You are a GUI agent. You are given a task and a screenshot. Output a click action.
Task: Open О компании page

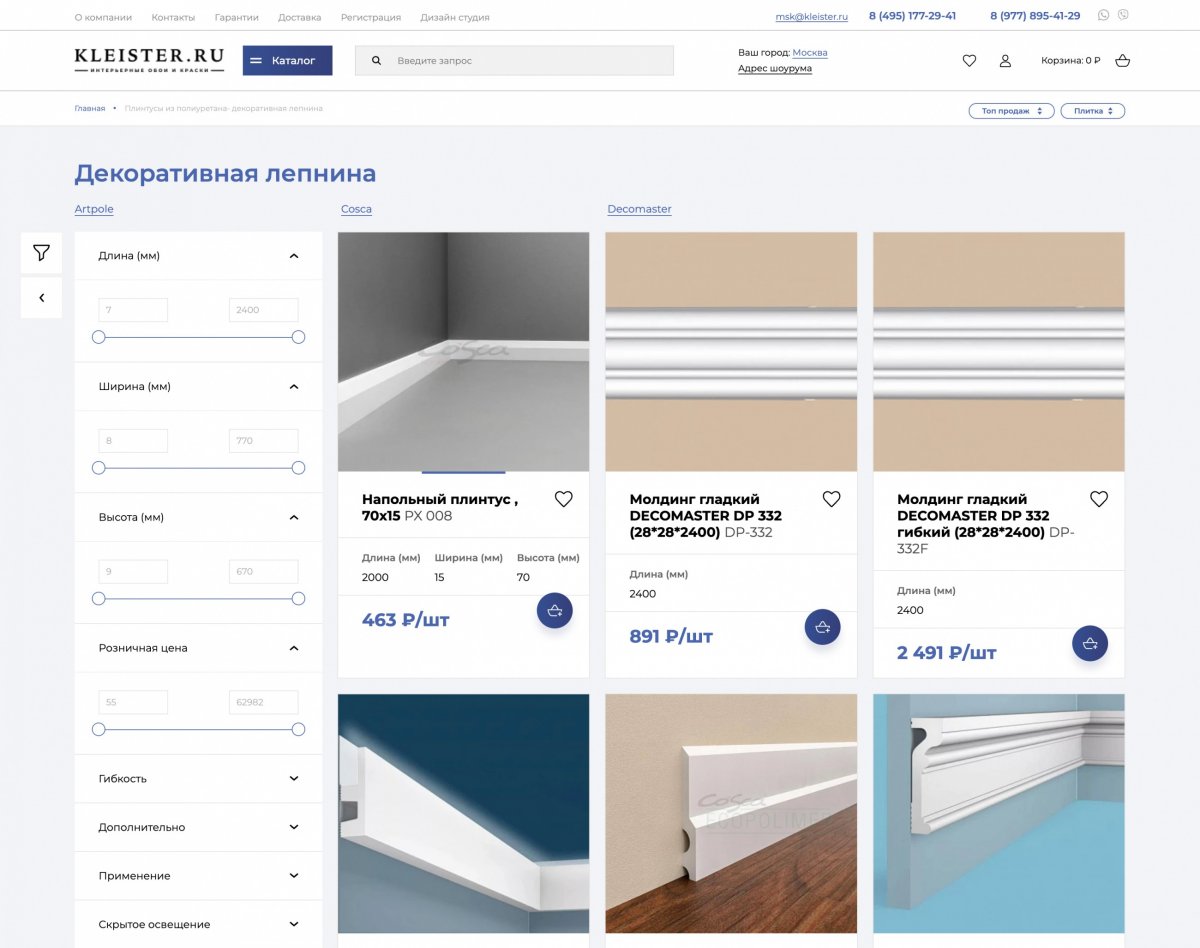pos(103,17)
